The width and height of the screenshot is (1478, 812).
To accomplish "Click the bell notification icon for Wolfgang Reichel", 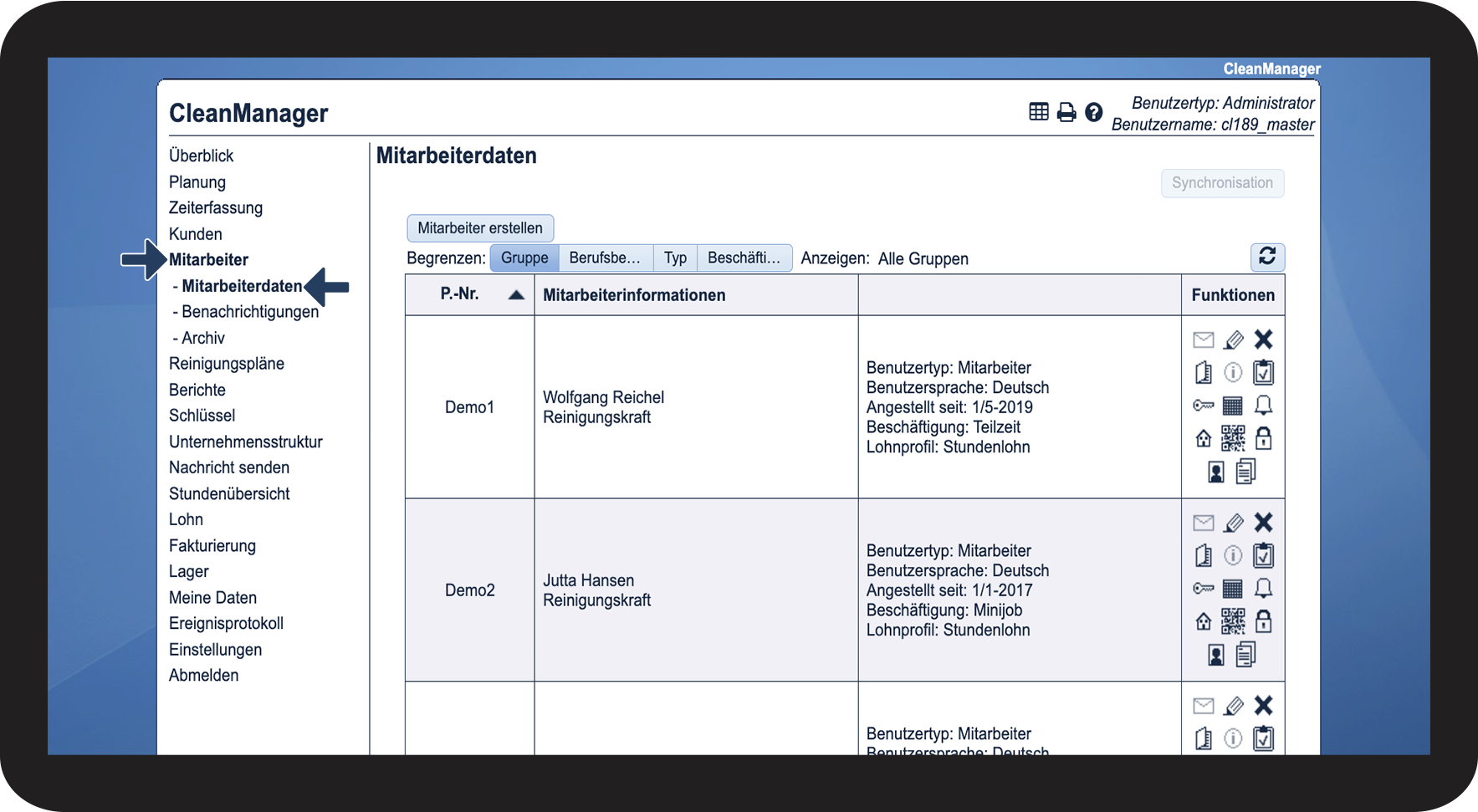I will point(1264,406).
